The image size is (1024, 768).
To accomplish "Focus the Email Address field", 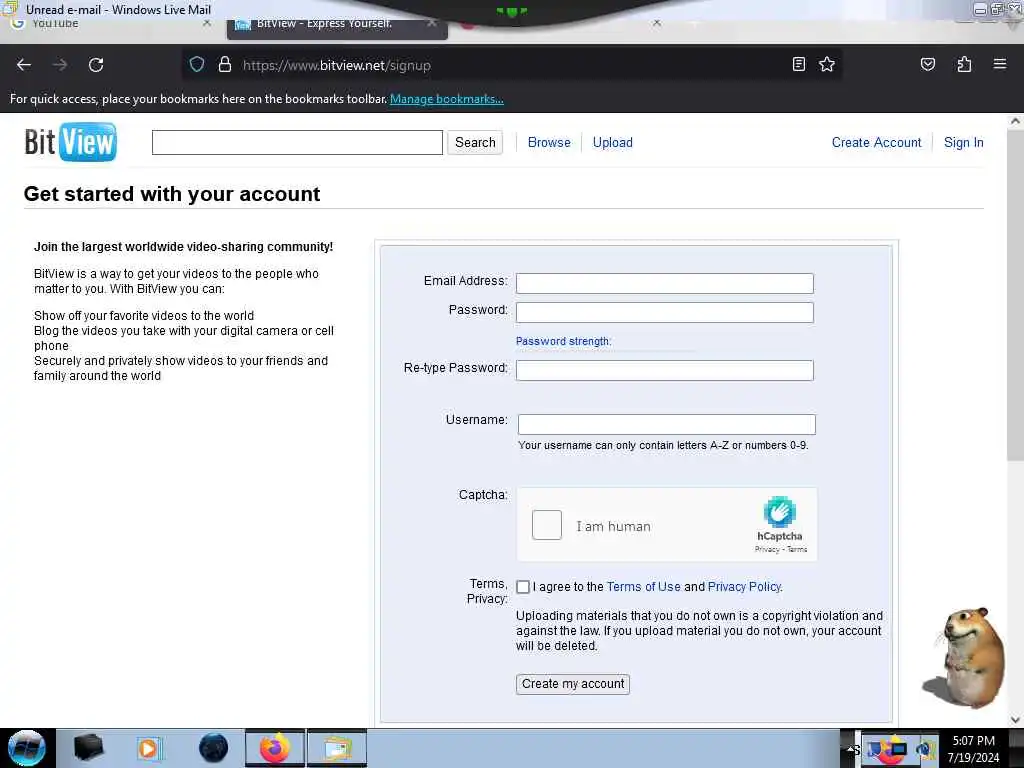I will click(x=665, y=283).
